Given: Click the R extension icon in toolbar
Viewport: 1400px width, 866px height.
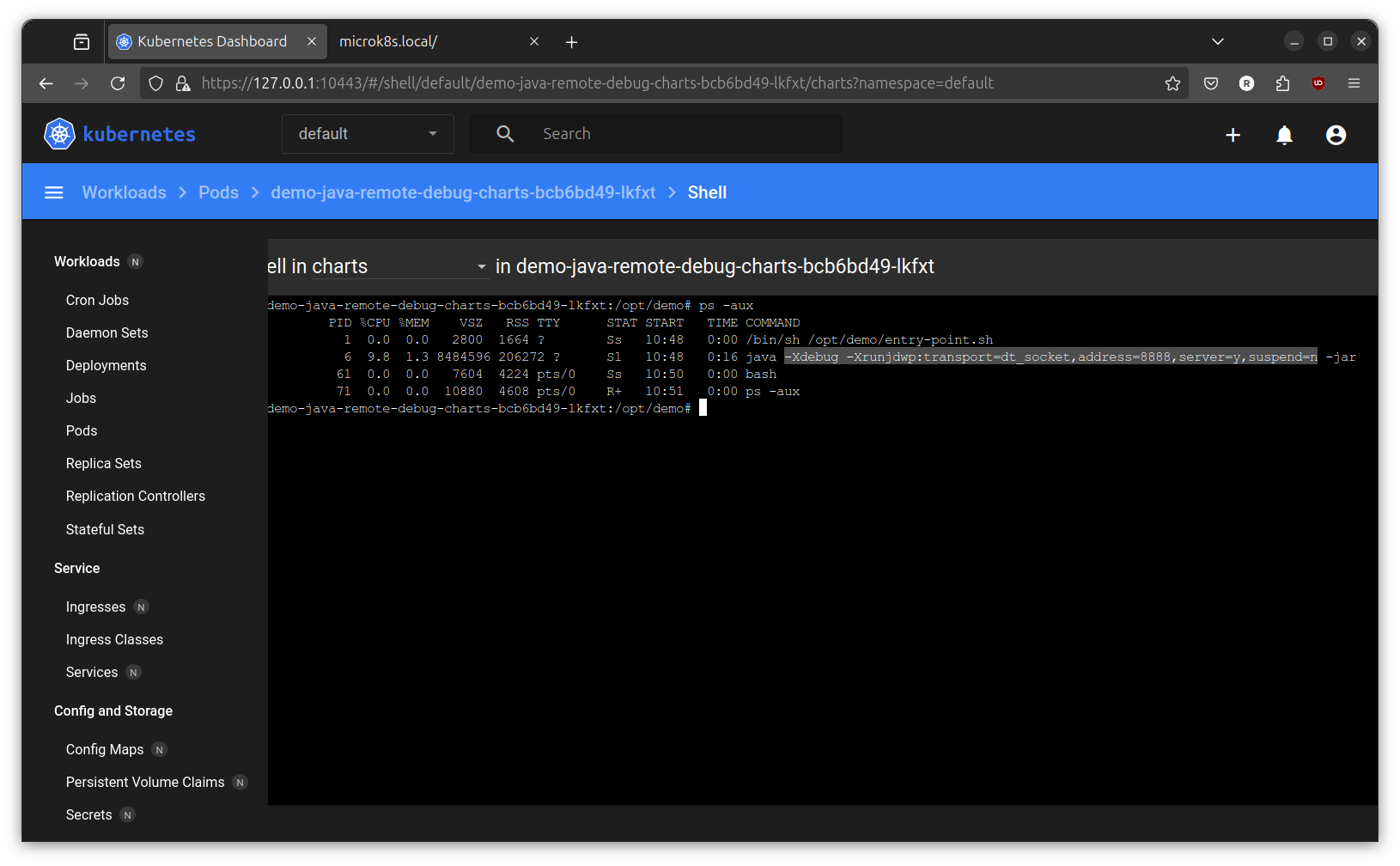Looking at the screenshot, I should click(x=1246, y=83).
